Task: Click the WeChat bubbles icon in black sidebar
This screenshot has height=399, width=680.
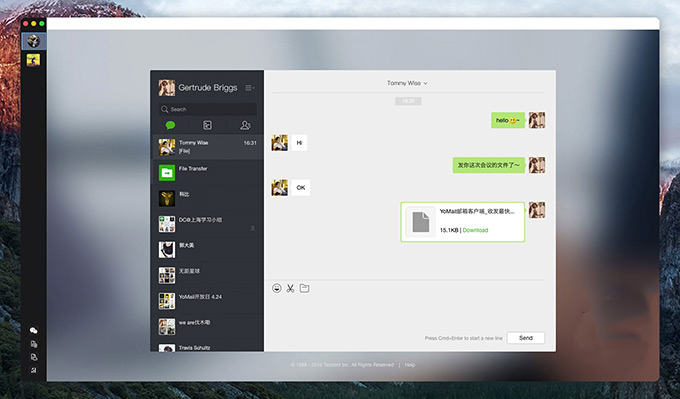Action: [x=33, y=331]
